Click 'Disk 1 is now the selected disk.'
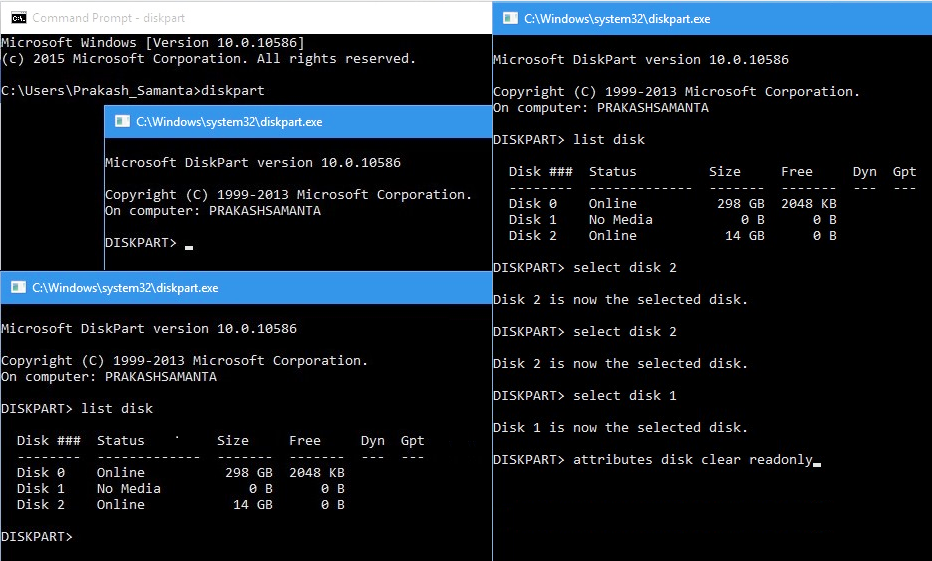The width and height of the screenshot is (932, 561). coord(621,427)
